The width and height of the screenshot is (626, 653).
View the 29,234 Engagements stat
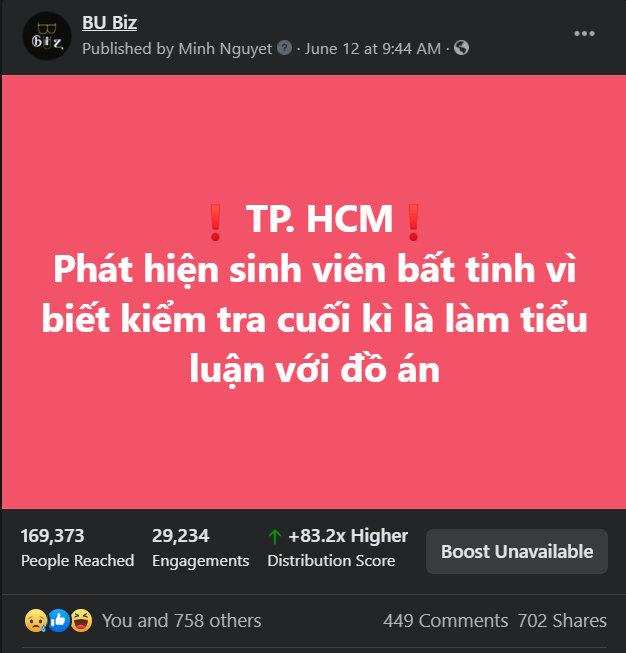point(200,548)
